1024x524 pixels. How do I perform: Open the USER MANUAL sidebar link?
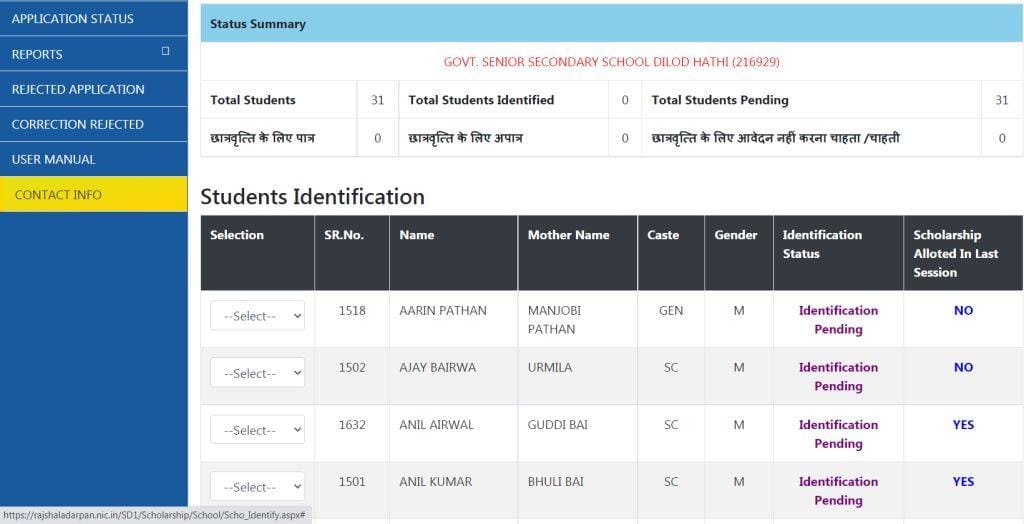53,159
